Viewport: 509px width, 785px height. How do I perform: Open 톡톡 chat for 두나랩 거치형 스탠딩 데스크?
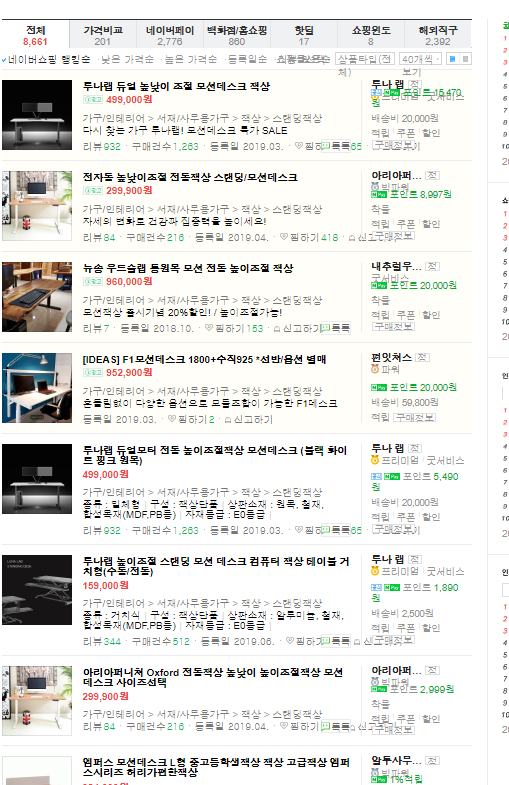(335, 641)
